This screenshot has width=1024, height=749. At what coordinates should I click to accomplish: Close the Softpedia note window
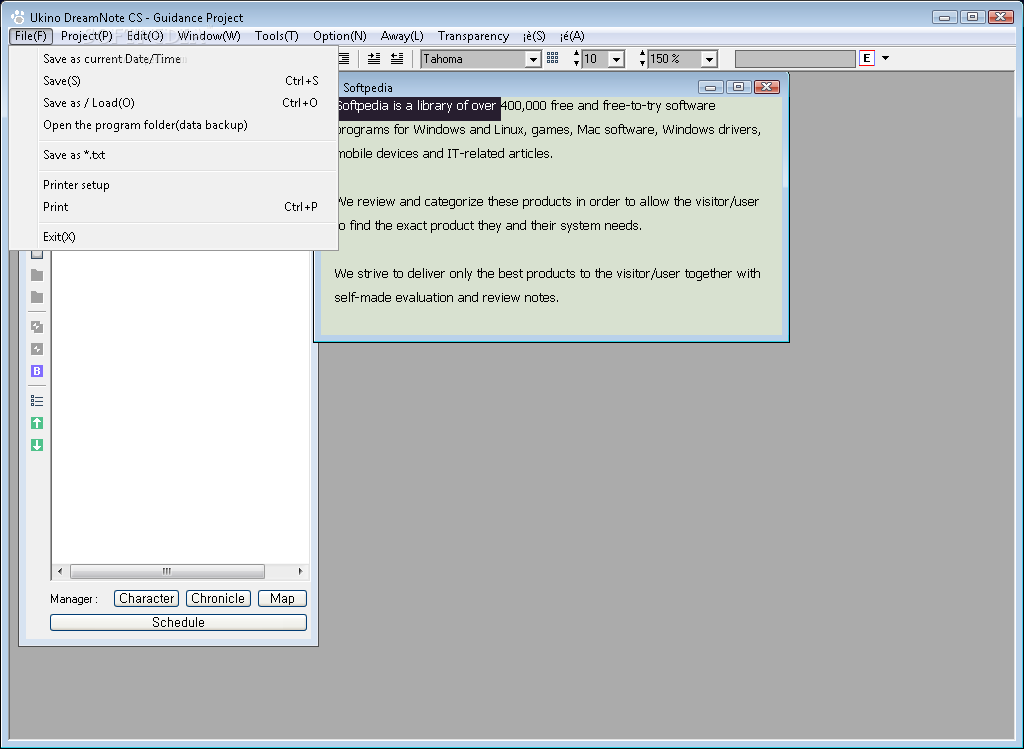point(767,87)
